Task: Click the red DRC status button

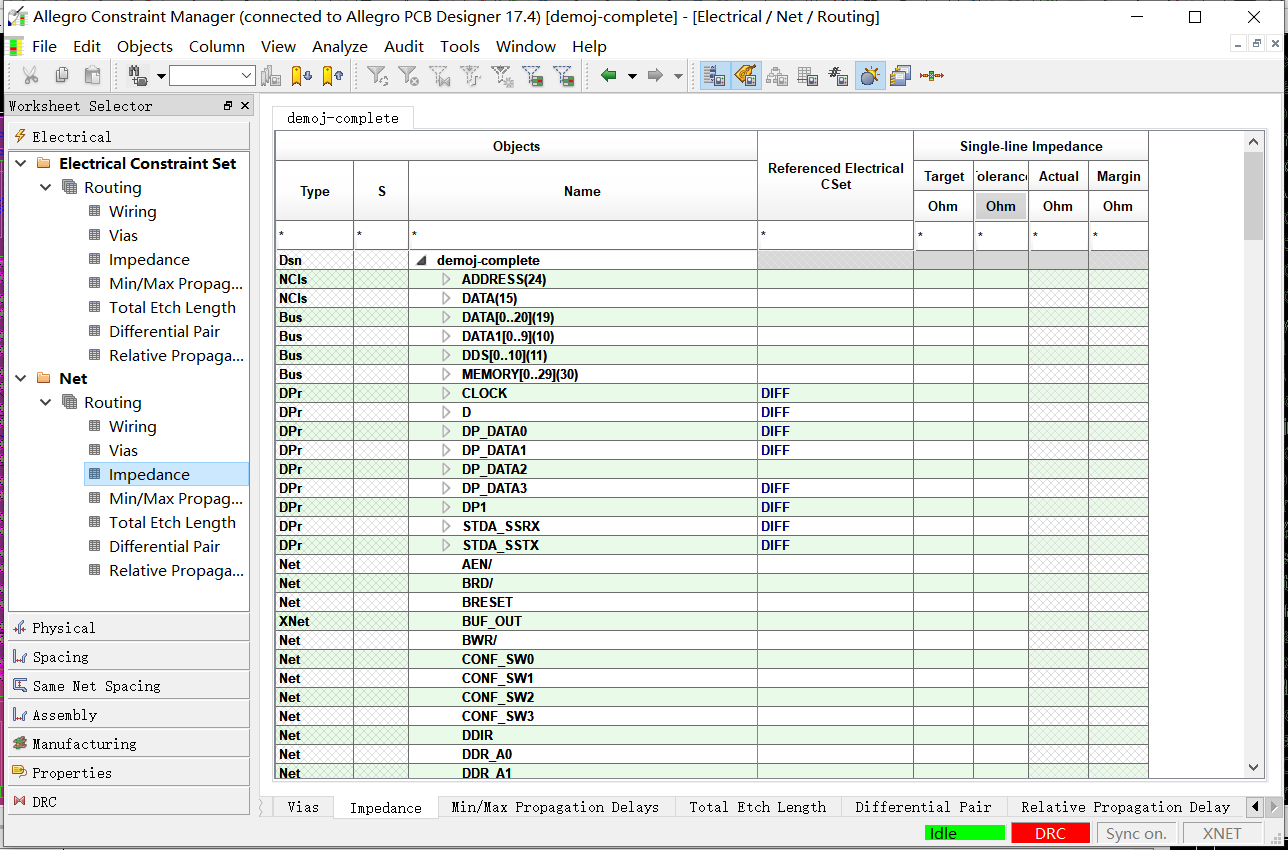Action: click(x=1050, y=834)
